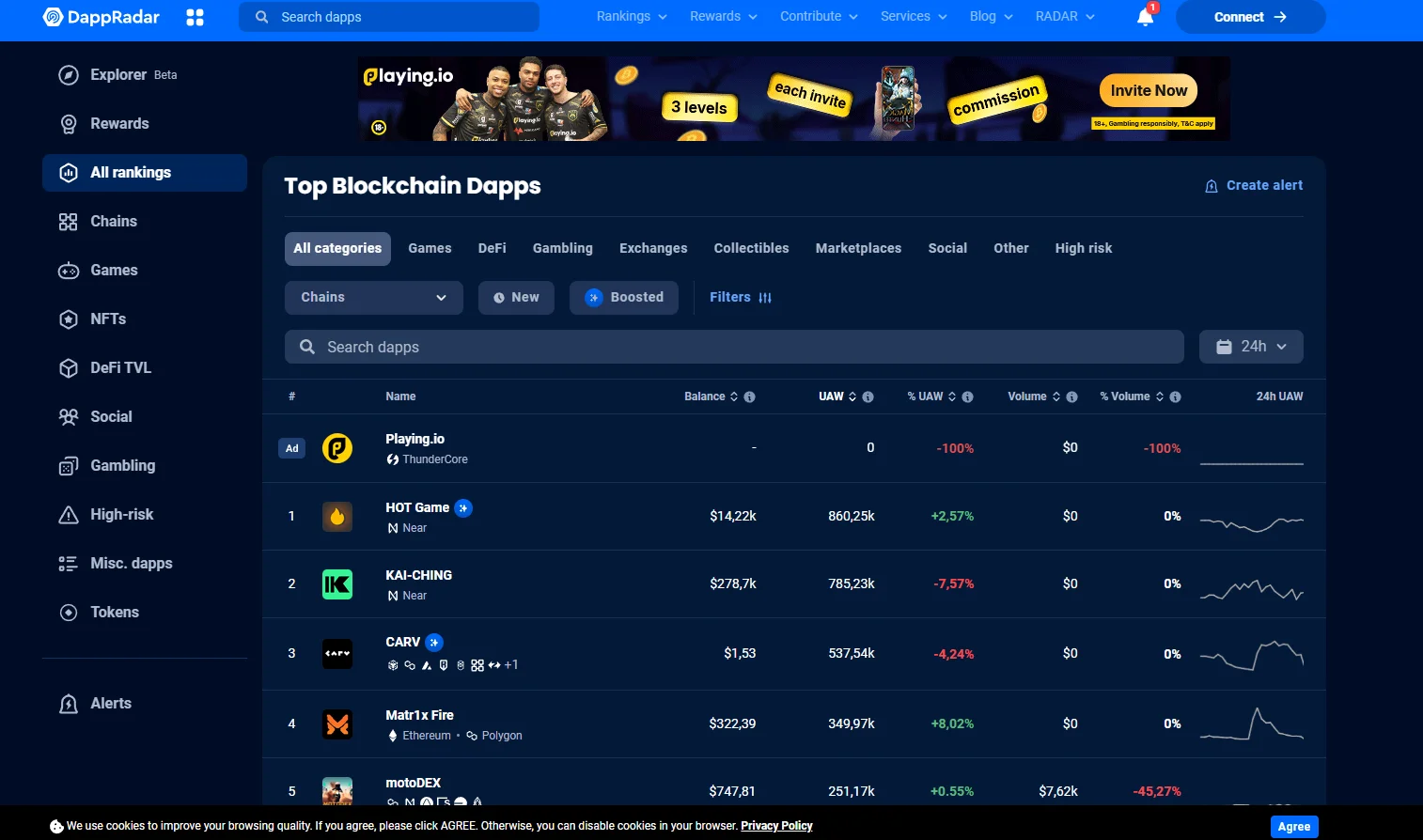Click Invite Now in the ad banner

tap(1149, 91)
